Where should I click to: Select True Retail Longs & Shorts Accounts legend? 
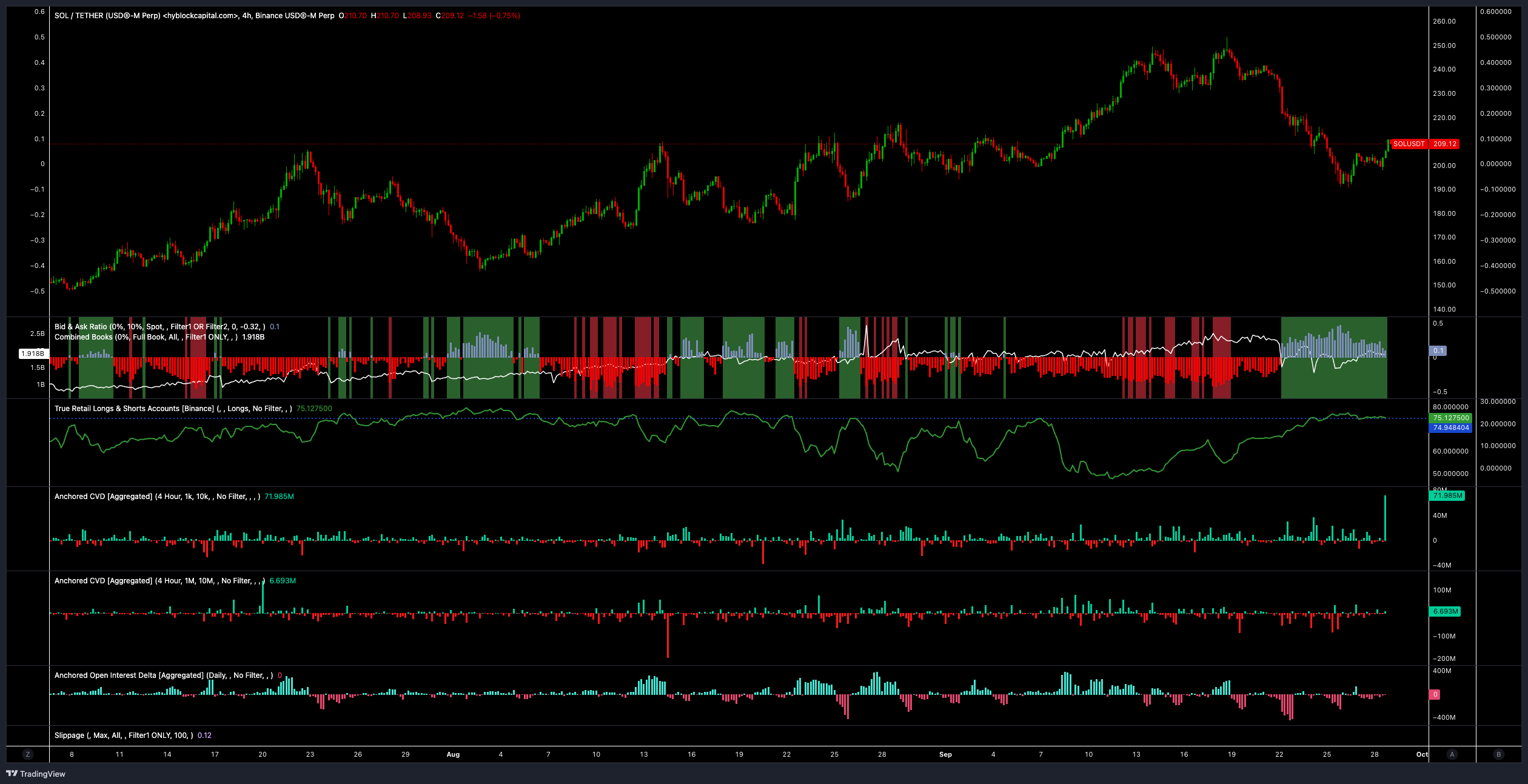pos(173,409)
